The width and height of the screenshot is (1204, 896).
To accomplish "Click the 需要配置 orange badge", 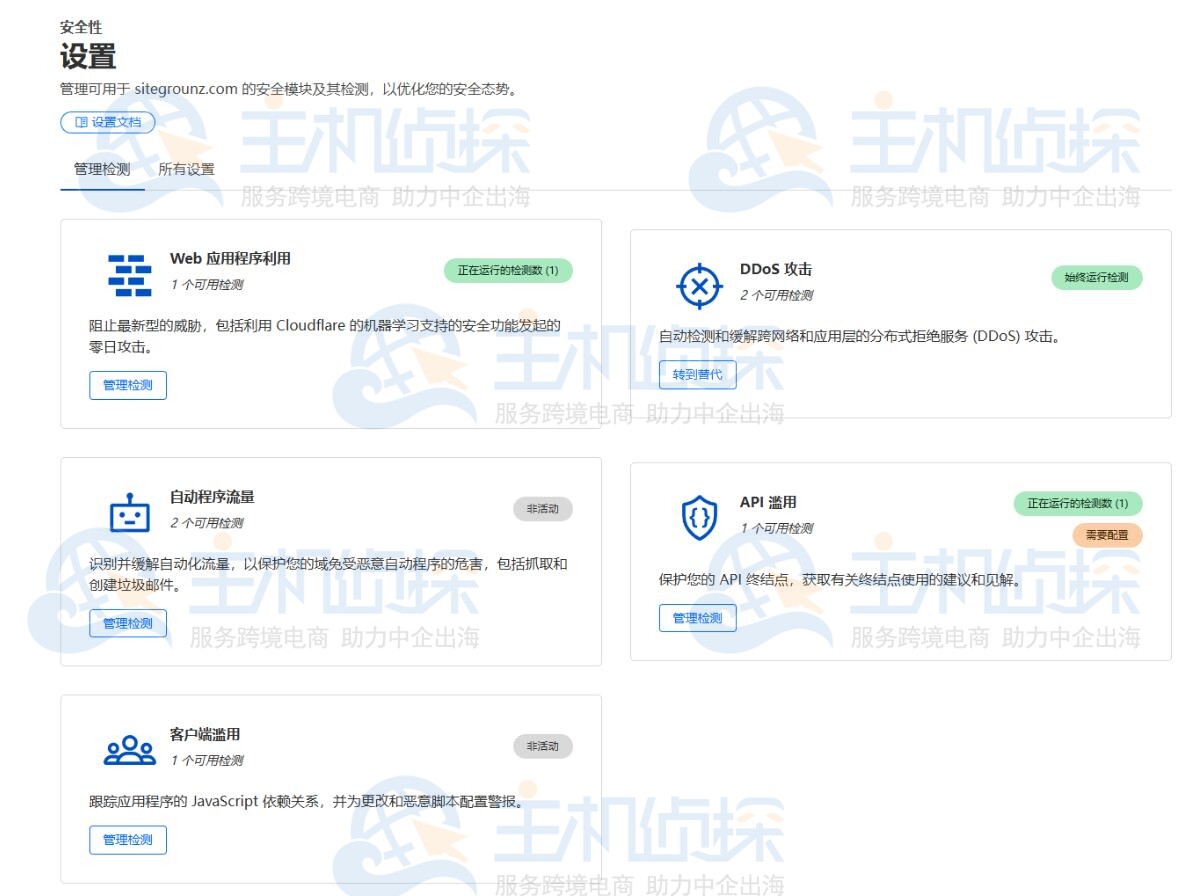I will click(x=1107, y=535).
